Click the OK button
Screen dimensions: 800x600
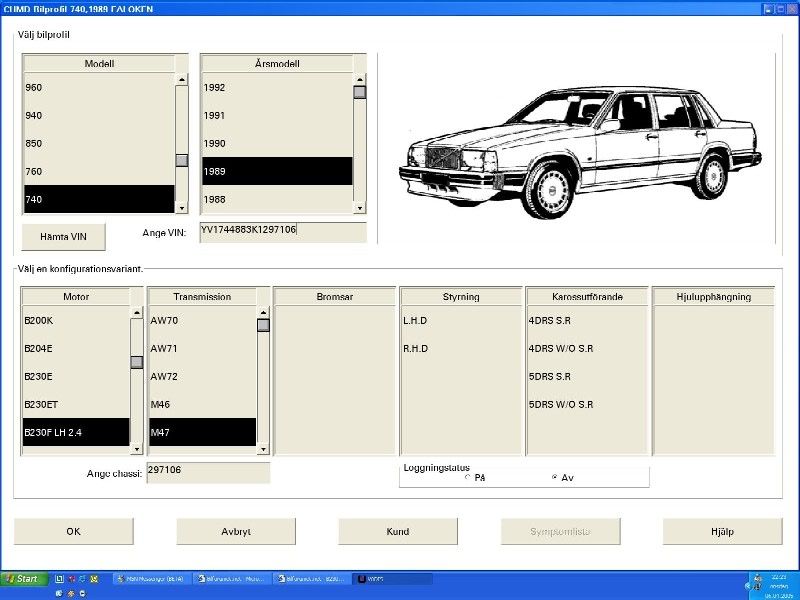coord(73,532)
